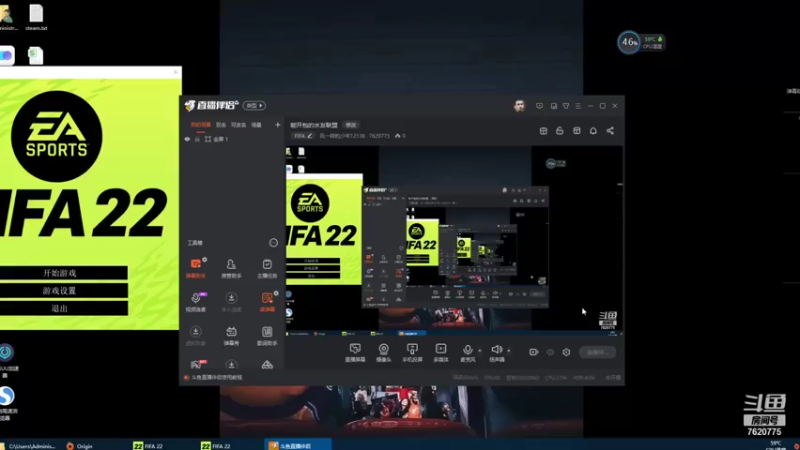Open the streamer avatar profile
Screen dimensions: 800x450
[x=519, y=106]
